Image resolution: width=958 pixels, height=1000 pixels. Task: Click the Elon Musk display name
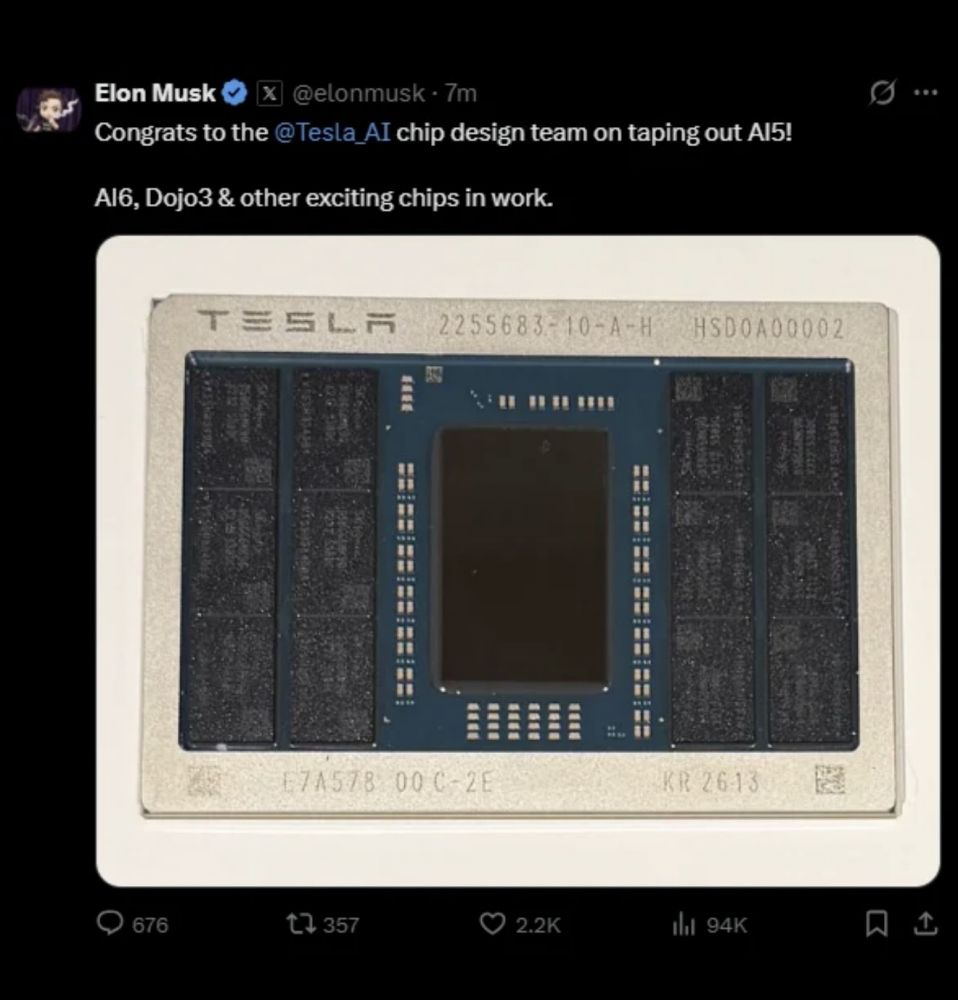coord(155,93)
